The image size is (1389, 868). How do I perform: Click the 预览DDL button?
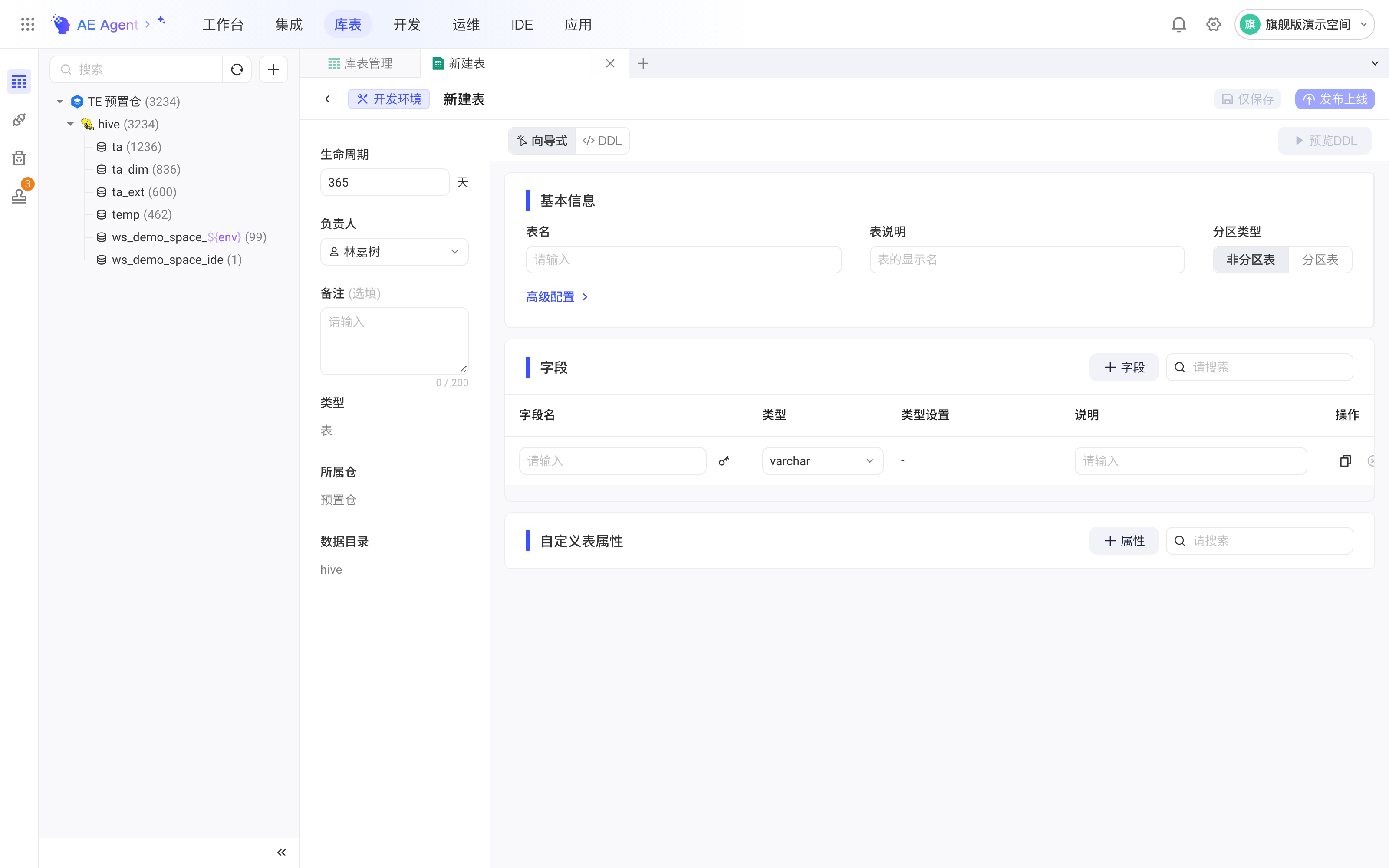(x=1325, y=141)
